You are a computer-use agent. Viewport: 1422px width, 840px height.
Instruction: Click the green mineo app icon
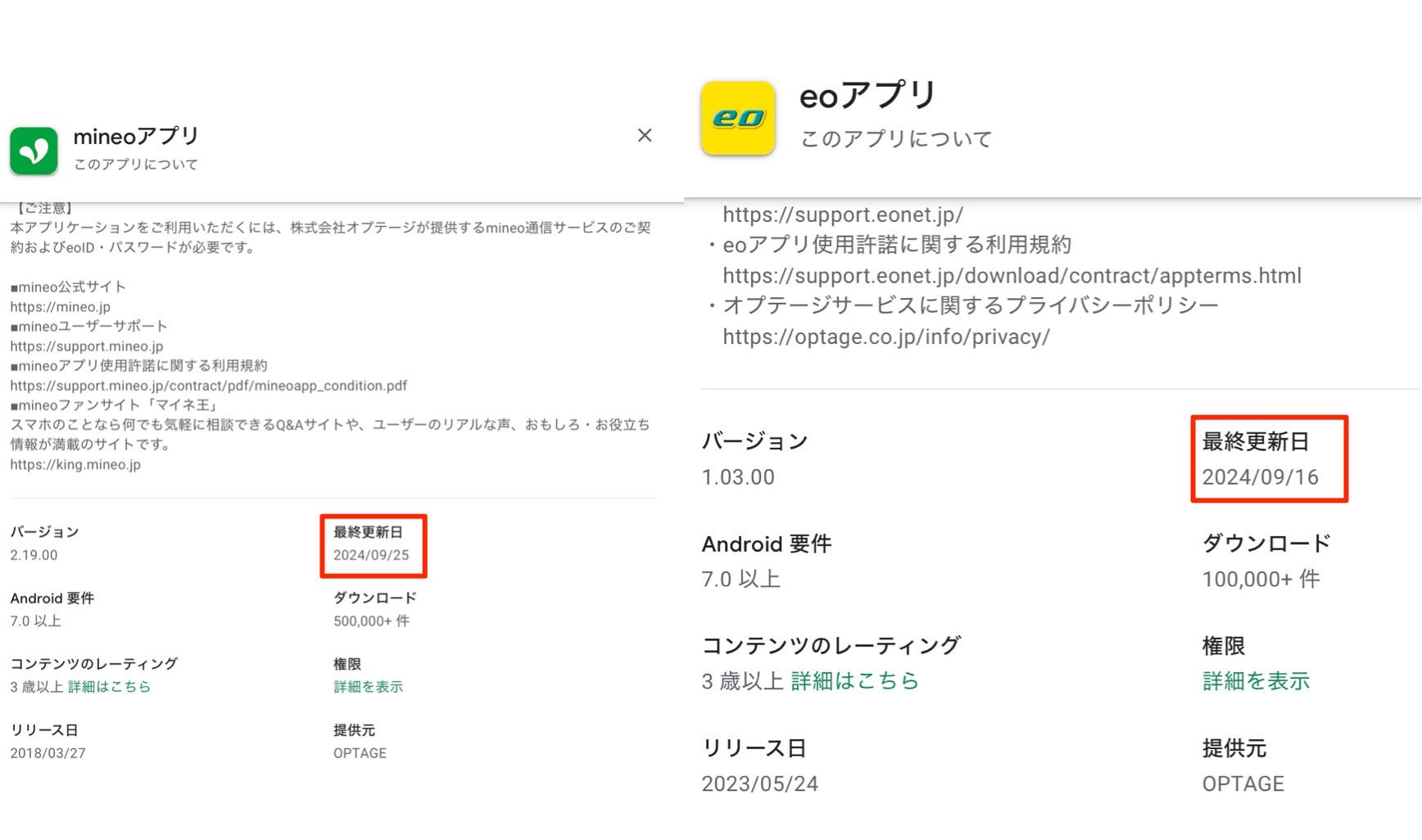(34, 151)
